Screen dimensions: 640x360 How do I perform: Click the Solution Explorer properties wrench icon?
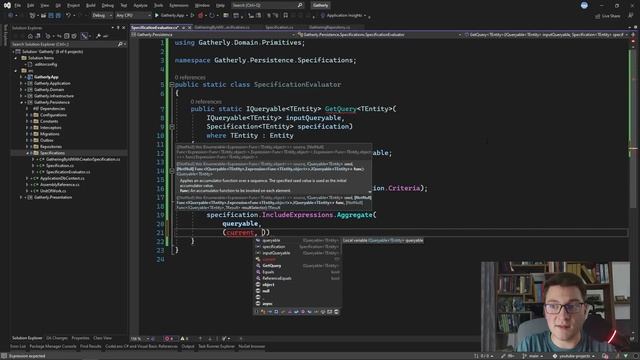[x=98, y=36]
